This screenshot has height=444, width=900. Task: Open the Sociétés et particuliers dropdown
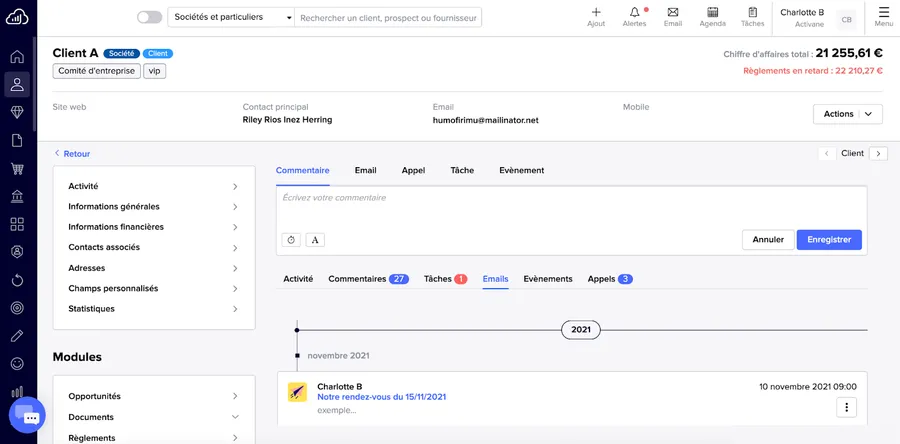pos(231,17)
